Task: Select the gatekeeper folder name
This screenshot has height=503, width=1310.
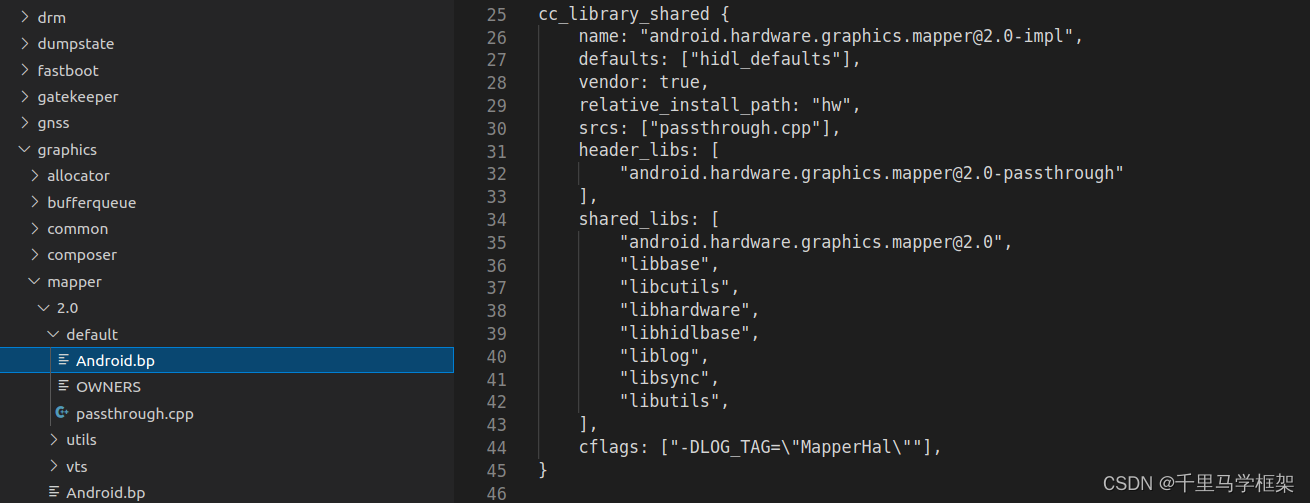Action: (x=78, y=97)
